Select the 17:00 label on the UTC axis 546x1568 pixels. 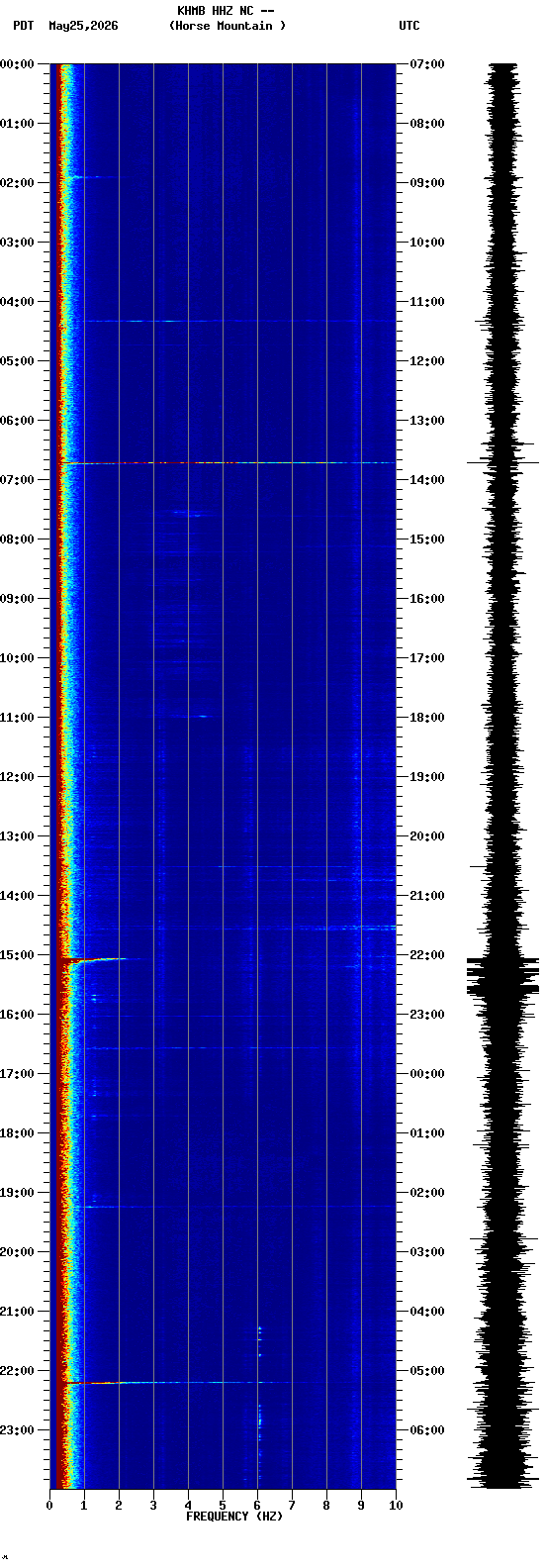[x=427, y=658]
